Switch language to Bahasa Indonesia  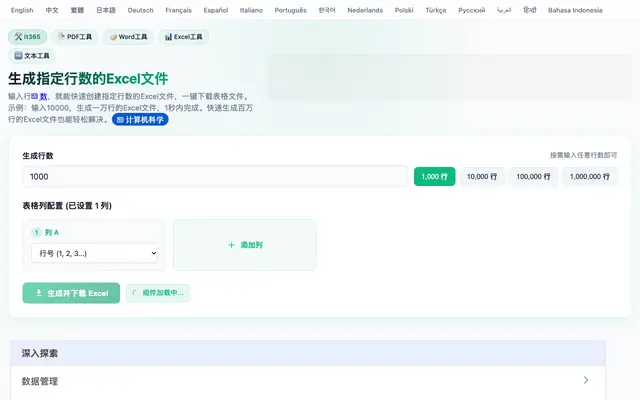tap(575, 10)
